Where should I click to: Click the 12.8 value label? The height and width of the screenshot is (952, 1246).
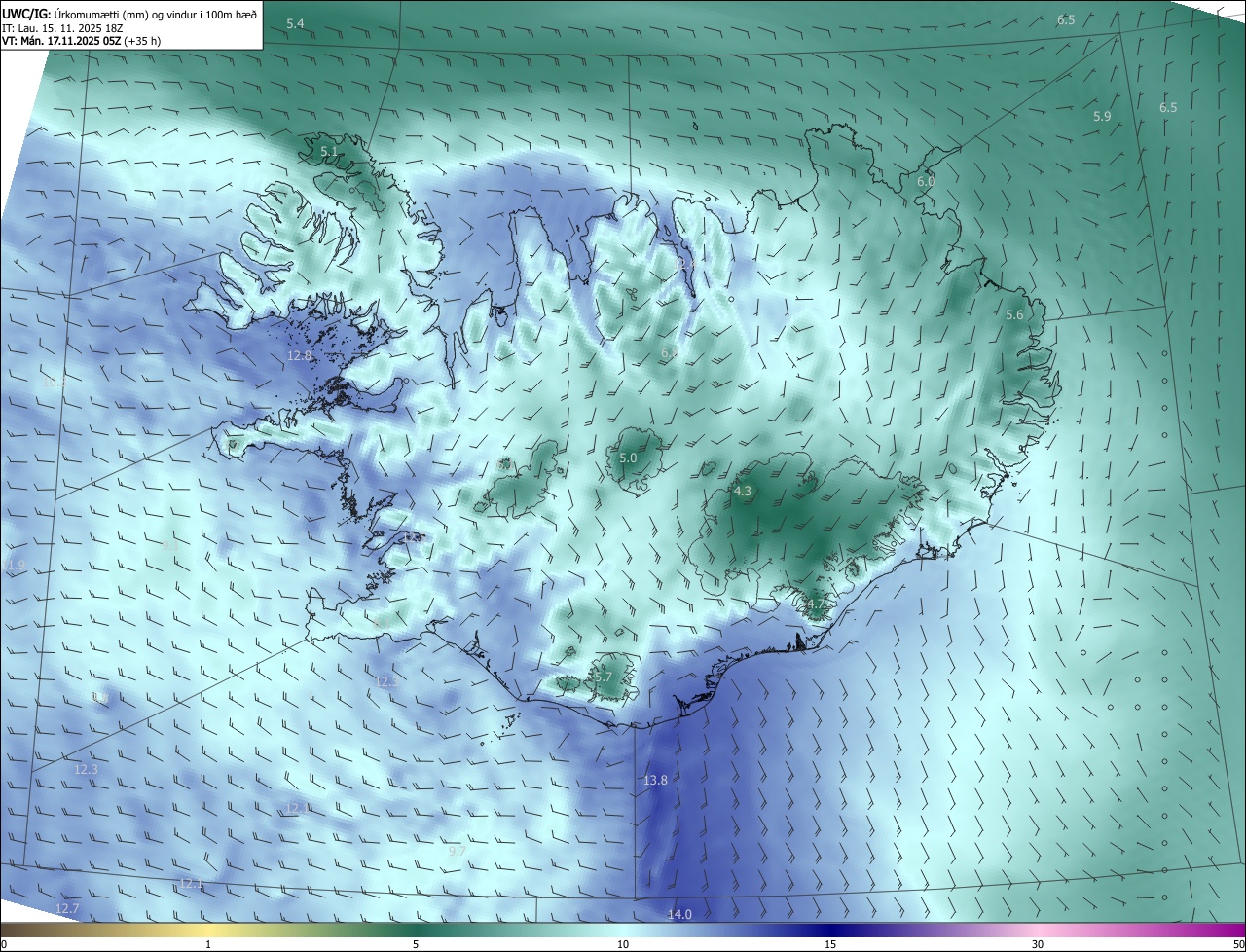click(x=299, y=356)
